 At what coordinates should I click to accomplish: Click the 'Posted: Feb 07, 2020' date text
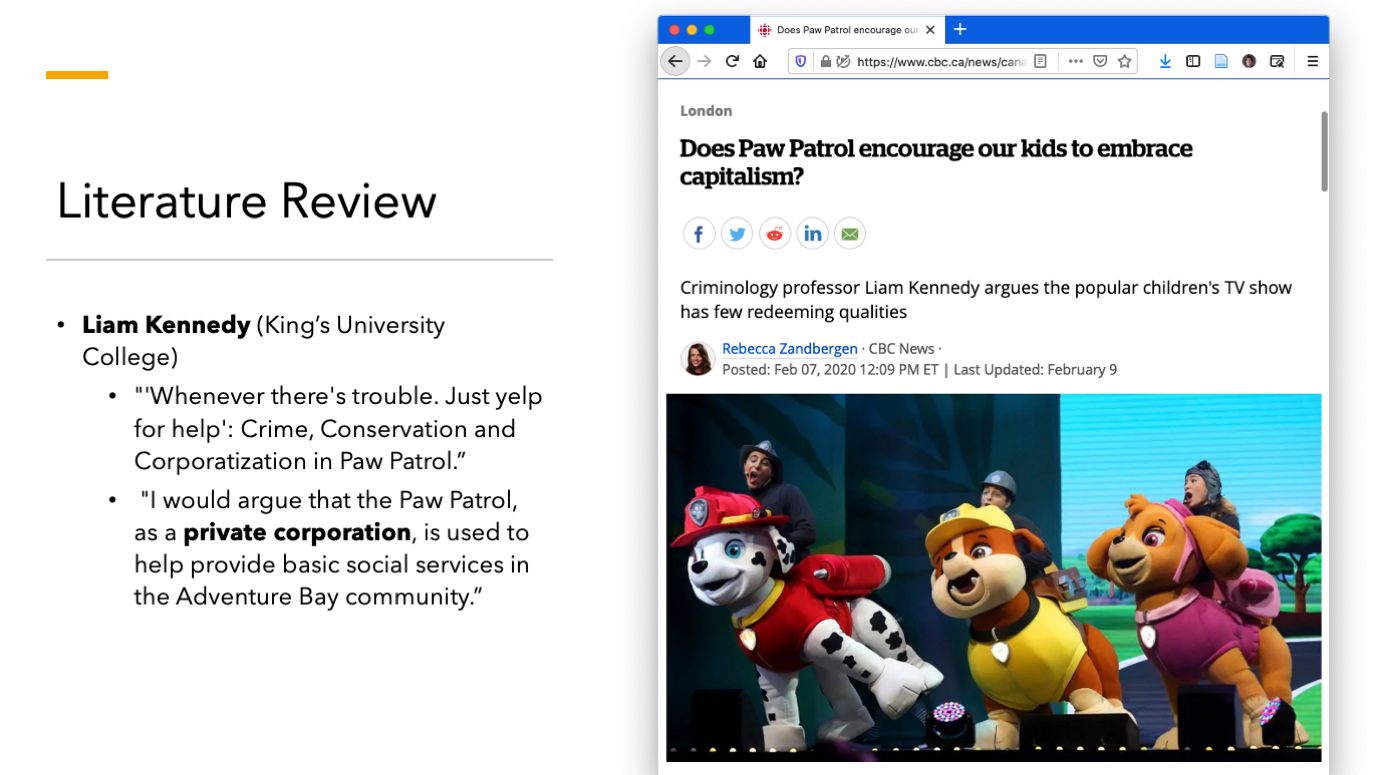tap(830, 370)
